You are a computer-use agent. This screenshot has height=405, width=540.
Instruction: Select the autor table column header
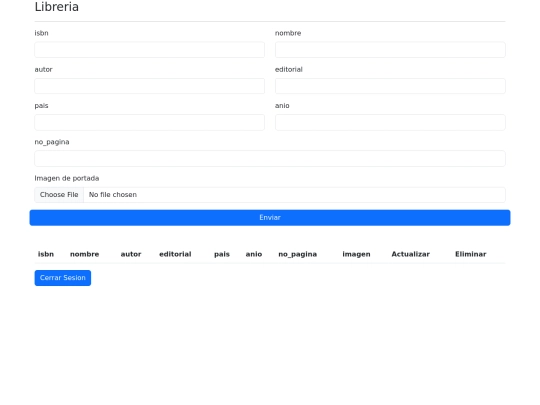point(131,254)
